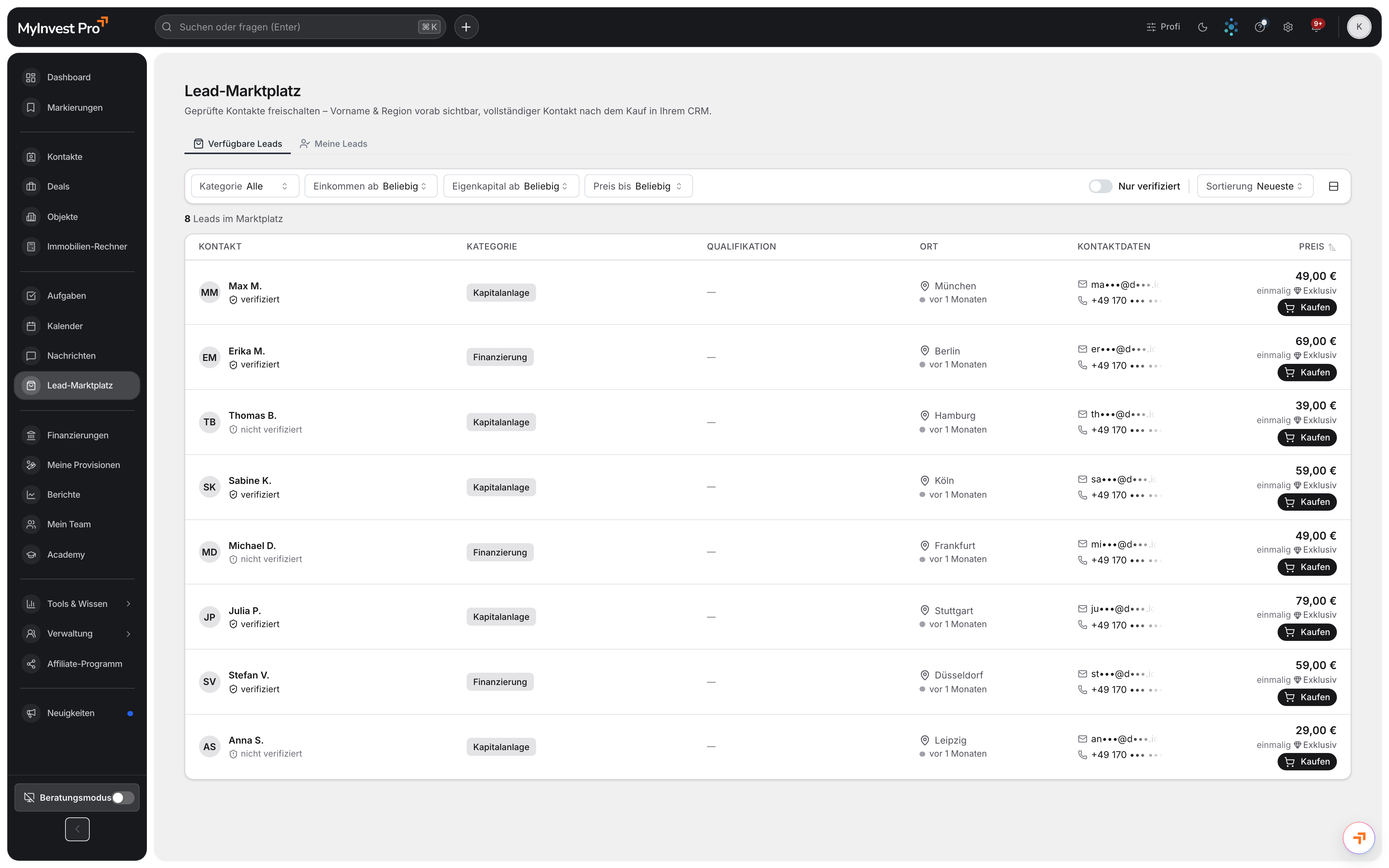
Task: Buy Erika M. lead with Kaufen
Action: point(1307,373)
